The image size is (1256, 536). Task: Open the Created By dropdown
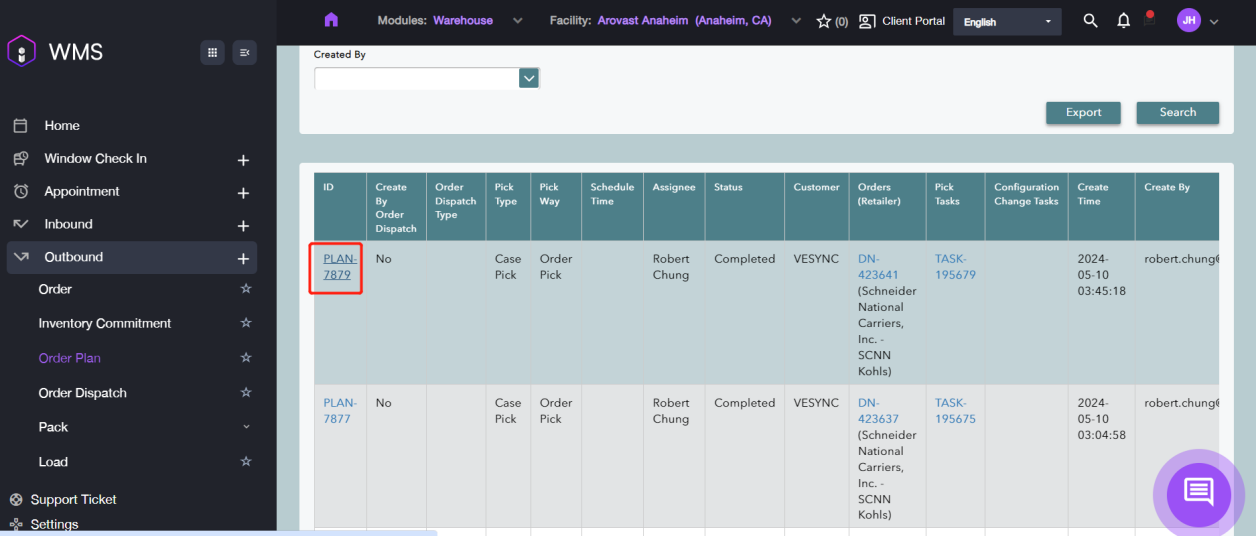528,78
